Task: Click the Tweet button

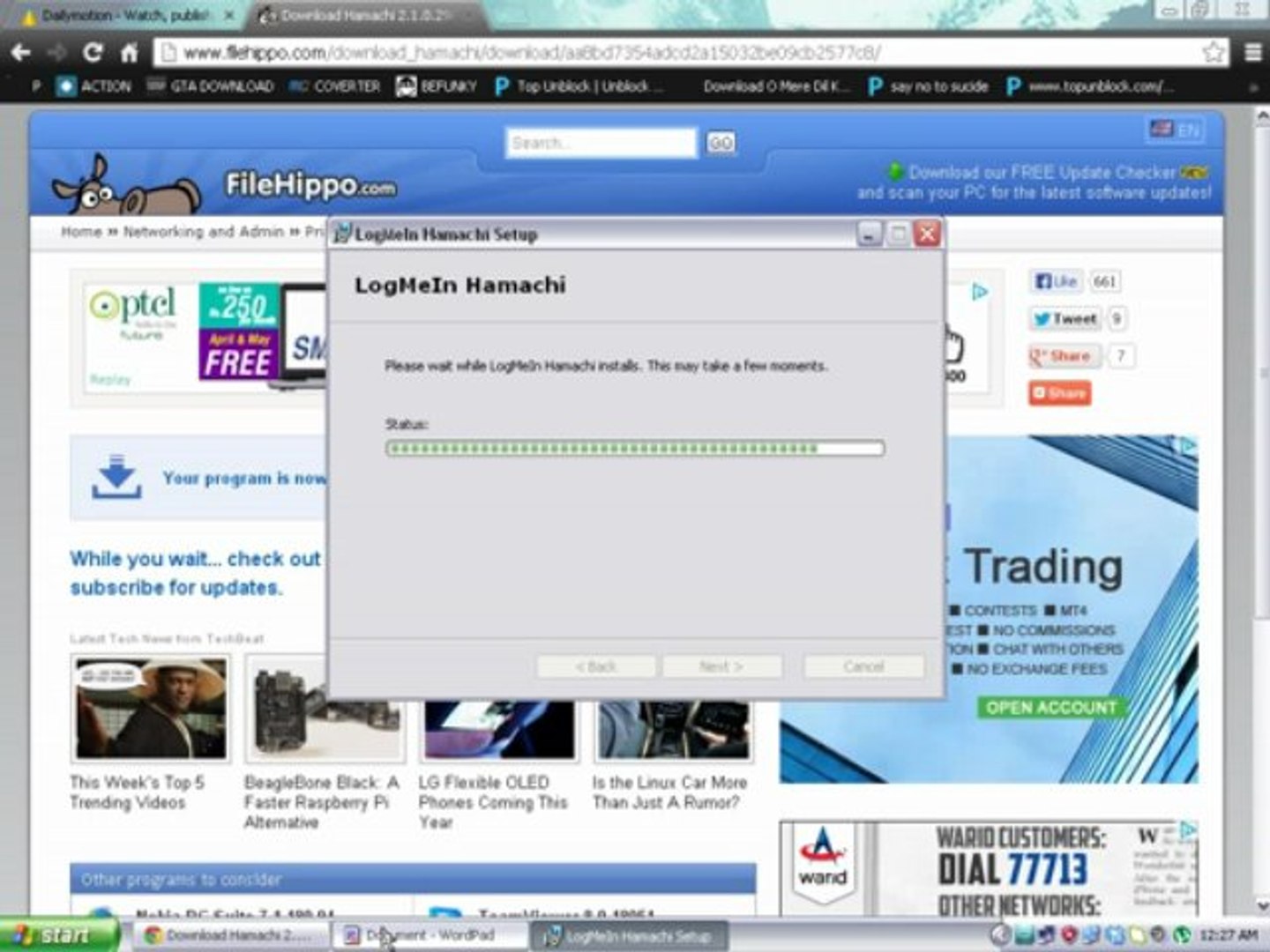Action: (x=1065, y=319)
